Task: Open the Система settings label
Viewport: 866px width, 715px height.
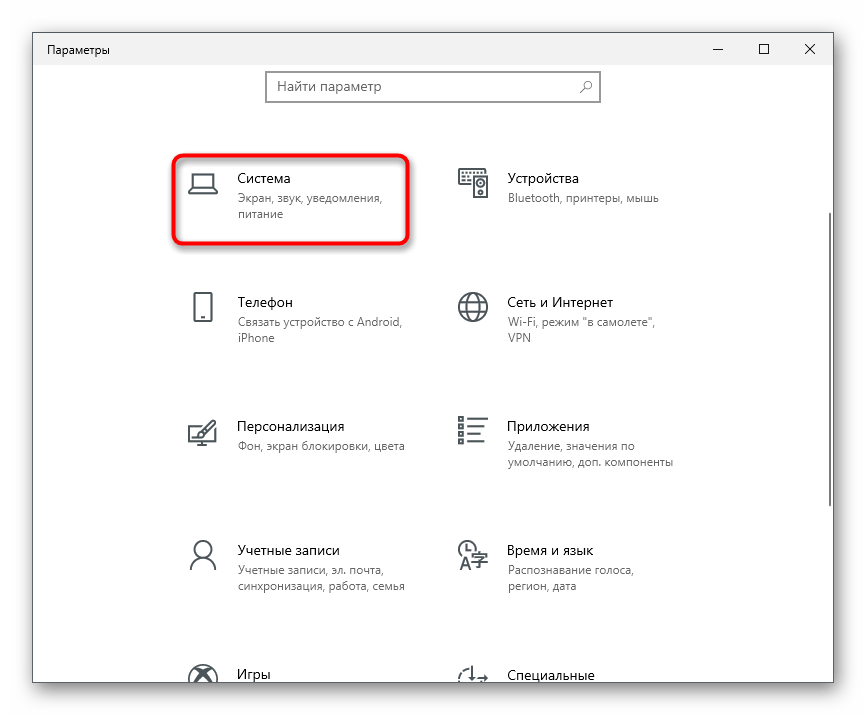Action: tap(264, 179)
